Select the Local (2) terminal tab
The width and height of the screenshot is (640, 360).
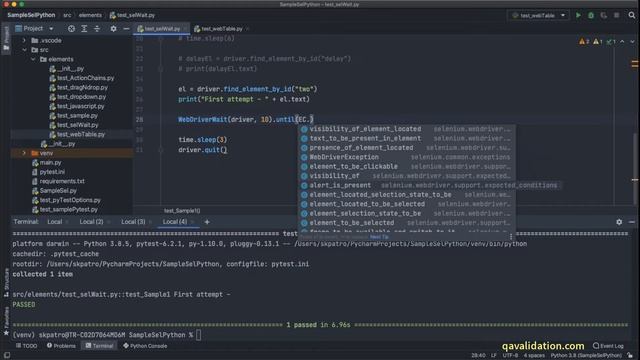coord(91,222)
